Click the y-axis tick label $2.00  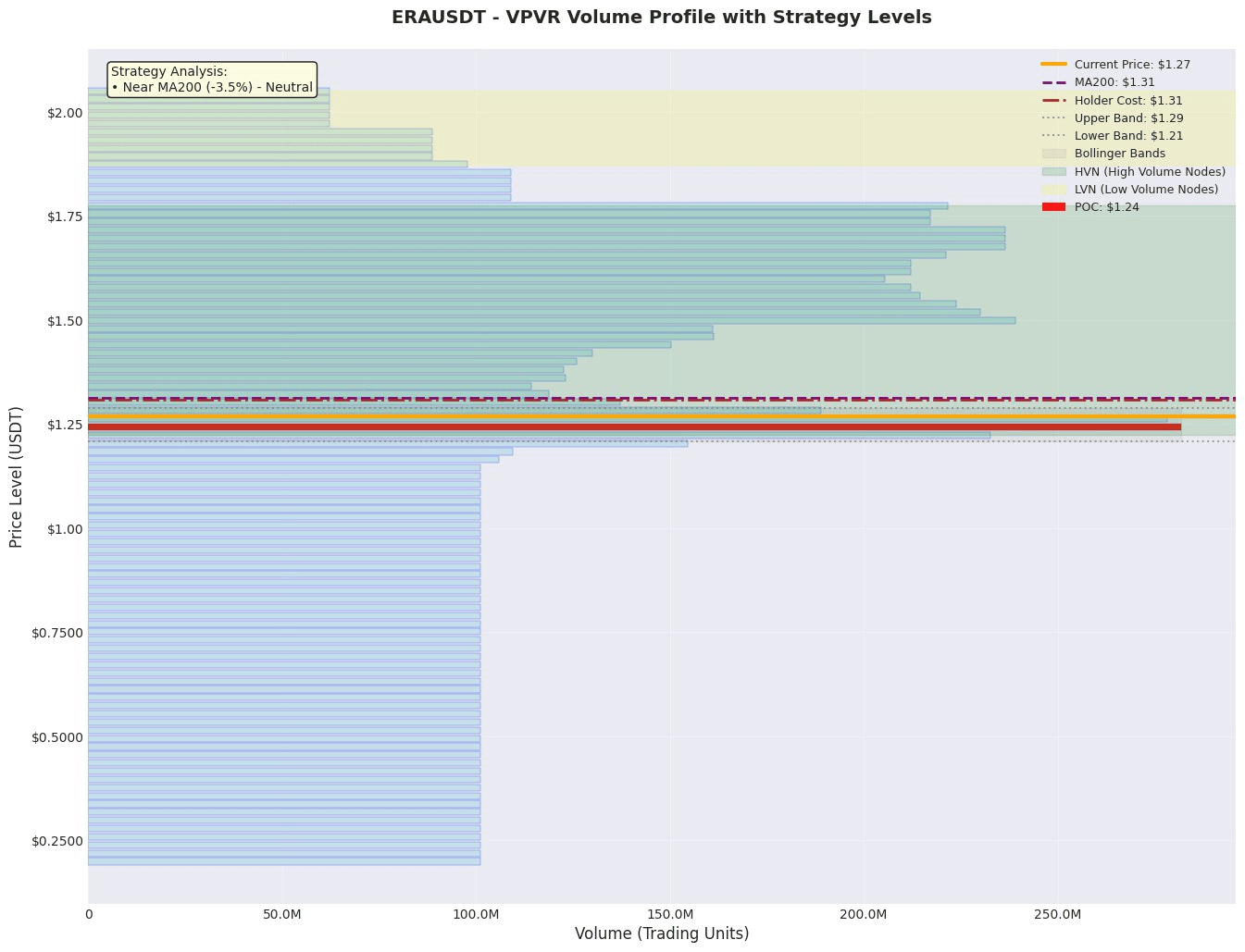pos(65,113)
